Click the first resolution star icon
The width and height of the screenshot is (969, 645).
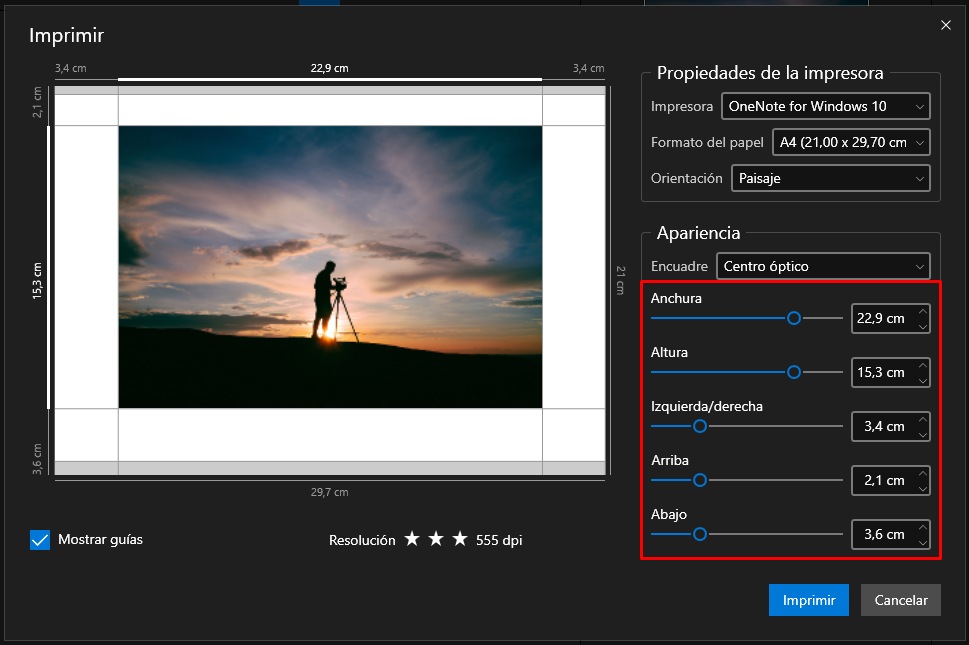coord(412,538)
